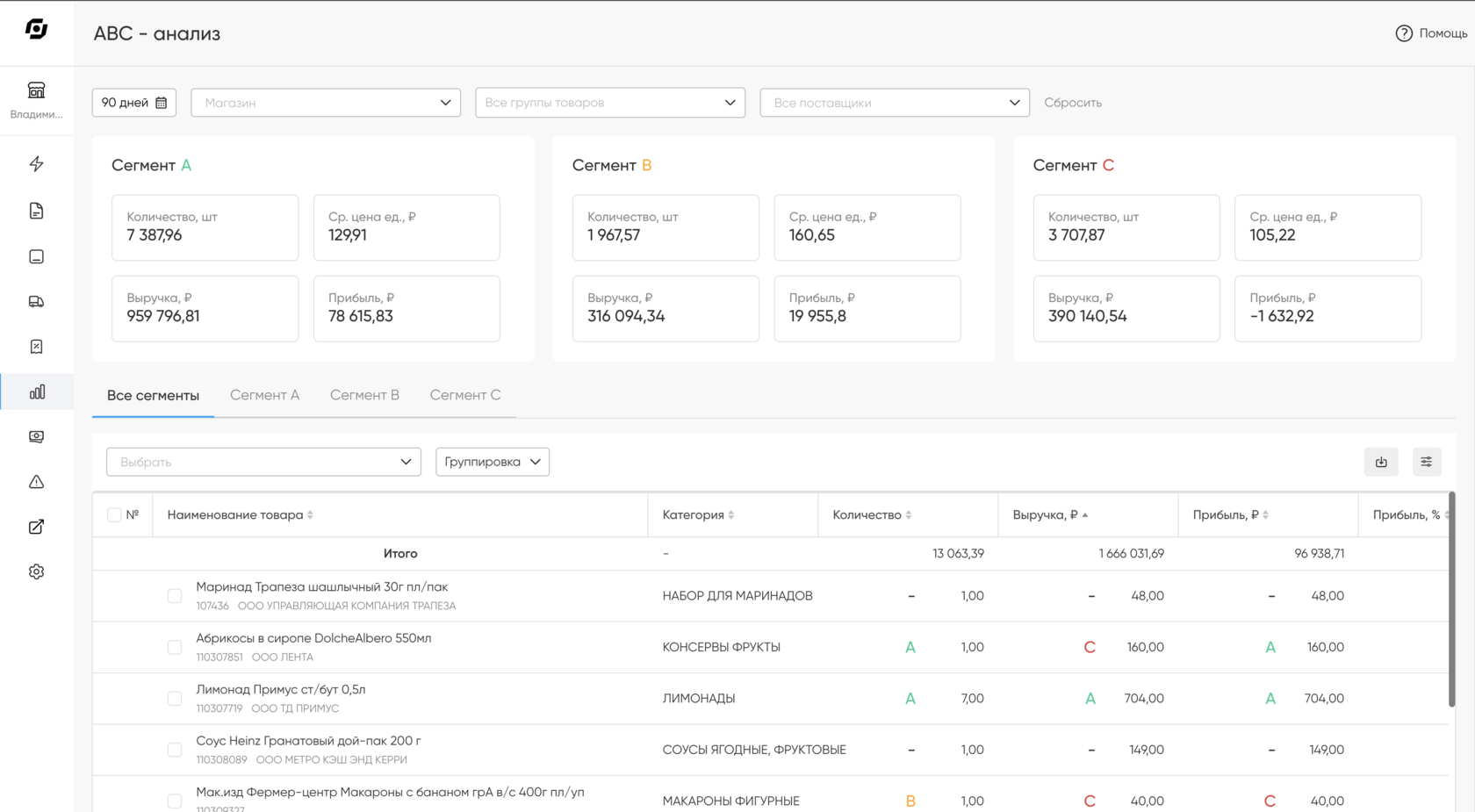1475x812 pixels.
Task: Check the select-all checkbox in table header
Action: click(x=114, y=515)
